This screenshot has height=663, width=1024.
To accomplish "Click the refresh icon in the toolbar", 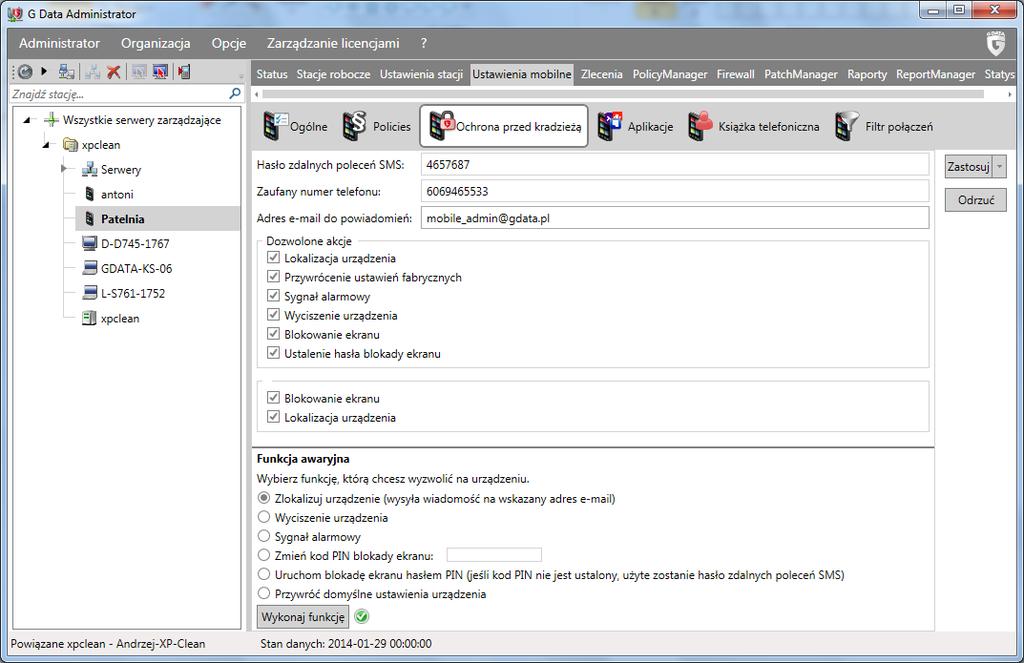I will point(25,72).
